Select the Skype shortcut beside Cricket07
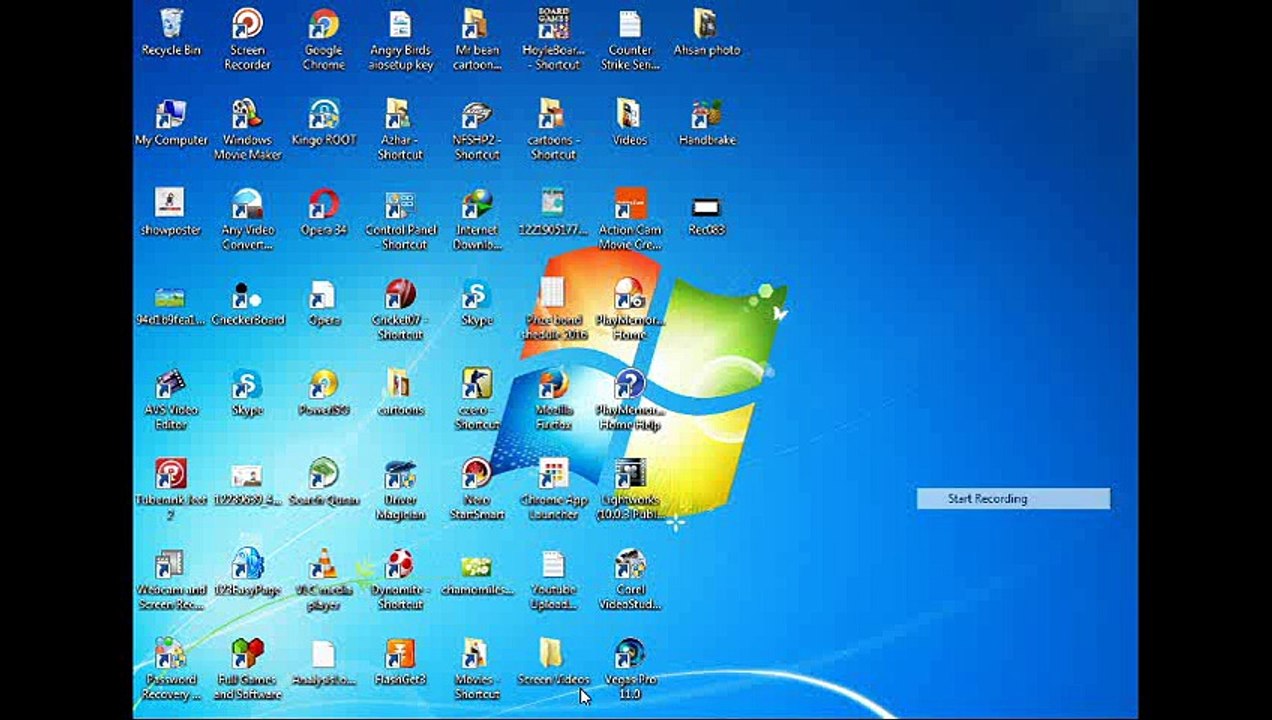Image resolution: width=1272 pixels, height=720 pixels. (477, 303)
